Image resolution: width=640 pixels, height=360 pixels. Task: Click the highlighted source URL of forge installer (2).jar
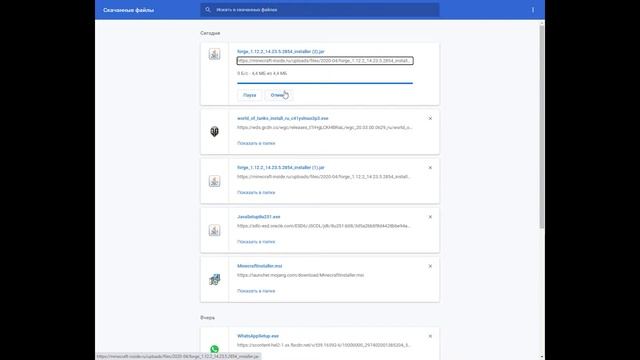325,61
